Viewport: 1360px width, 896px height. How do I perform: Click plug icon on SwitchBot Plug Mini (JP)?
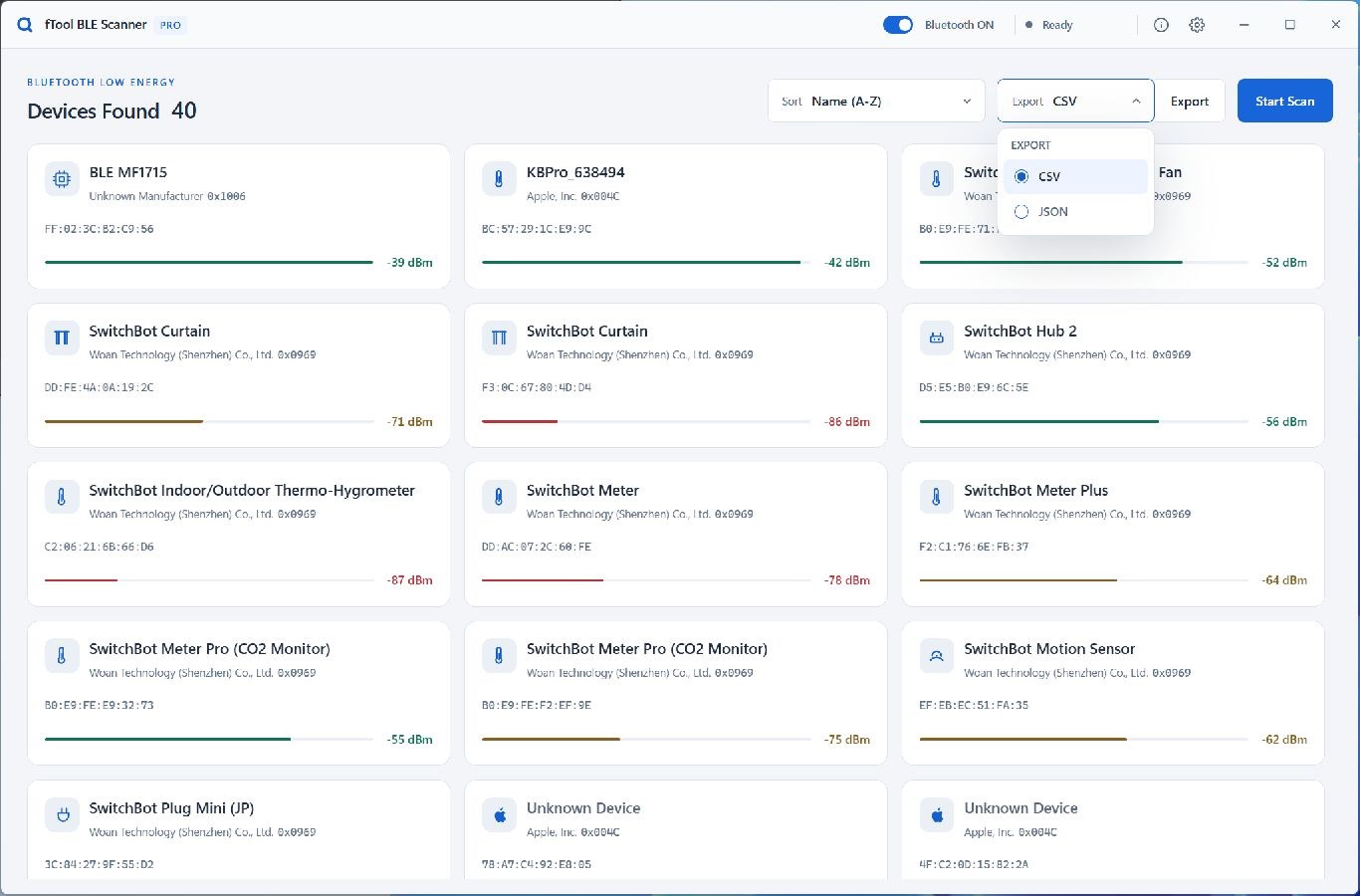coord(62,815)
